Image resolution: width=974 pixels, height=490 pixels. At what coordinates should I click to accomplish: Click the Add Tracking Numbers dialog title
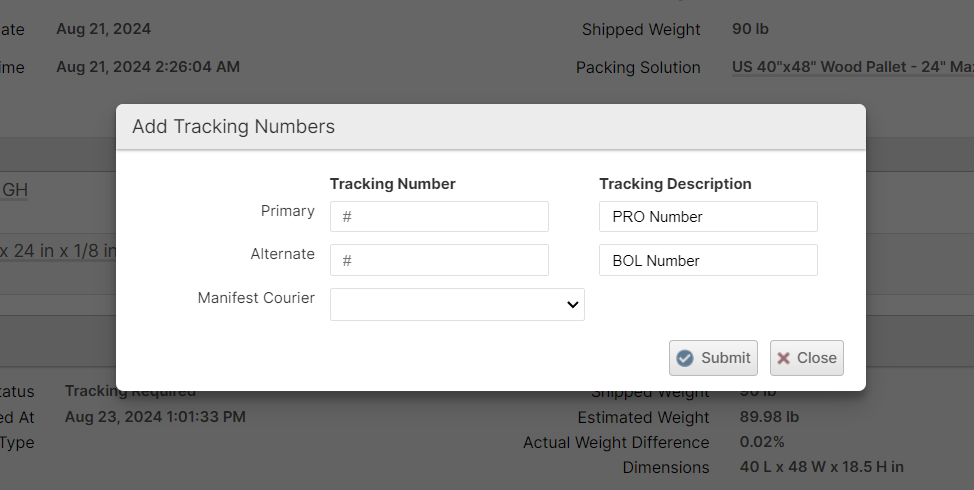pyautogui.click(x=233, y=127)
